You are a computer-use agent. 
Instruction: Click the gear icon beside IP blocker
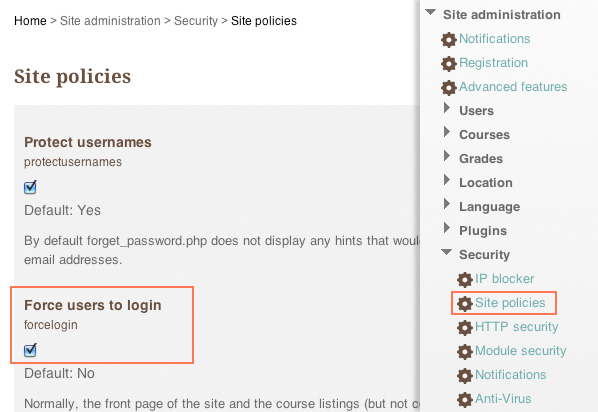(x=465, y=279)
